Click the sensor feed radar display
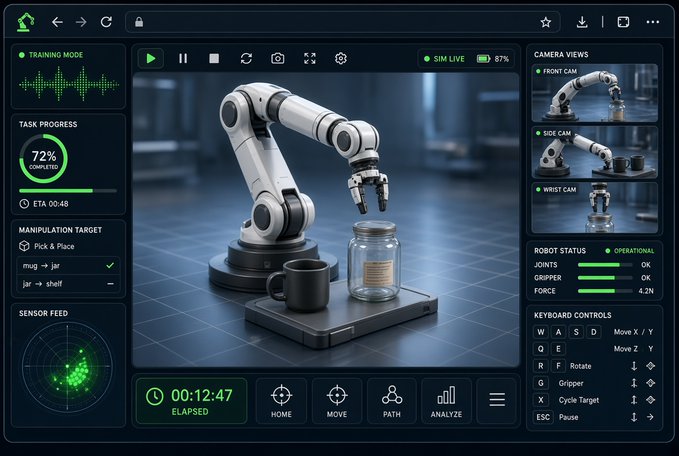Viewport: 679px width, 456px height. [x=68, y=367]
